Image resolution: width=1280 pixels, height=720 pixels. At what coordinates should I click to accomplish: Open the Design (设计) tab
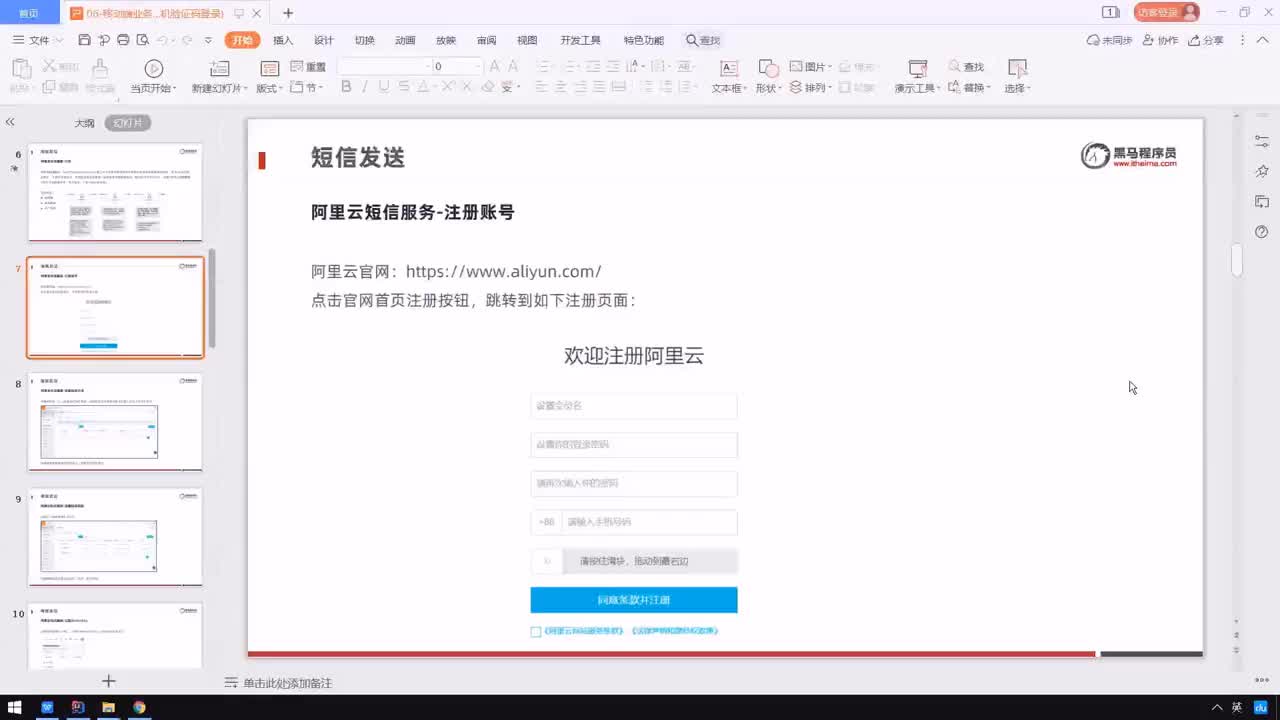point(324,40)
